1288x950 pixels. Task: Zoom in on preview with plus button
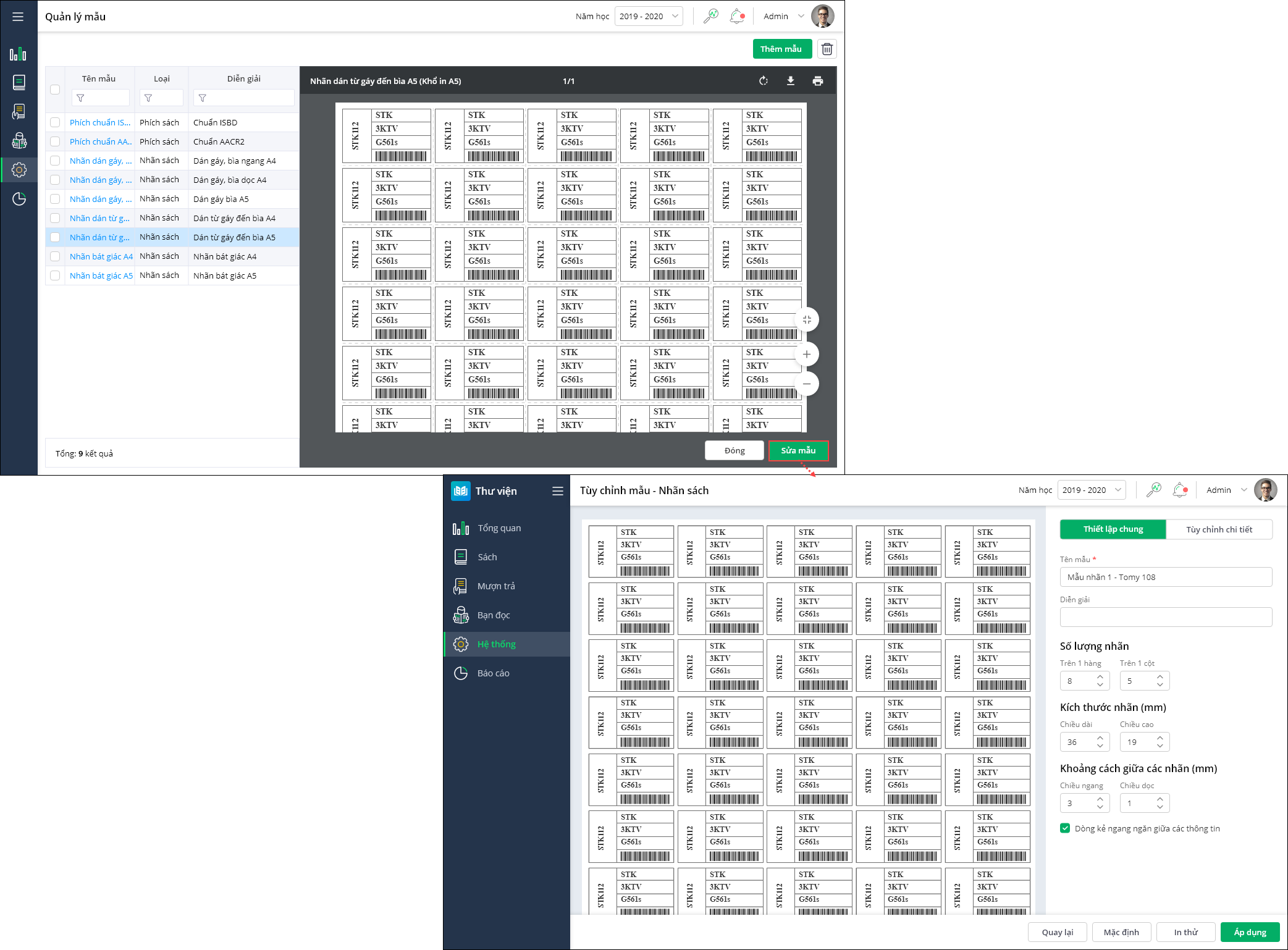point(806,354)
